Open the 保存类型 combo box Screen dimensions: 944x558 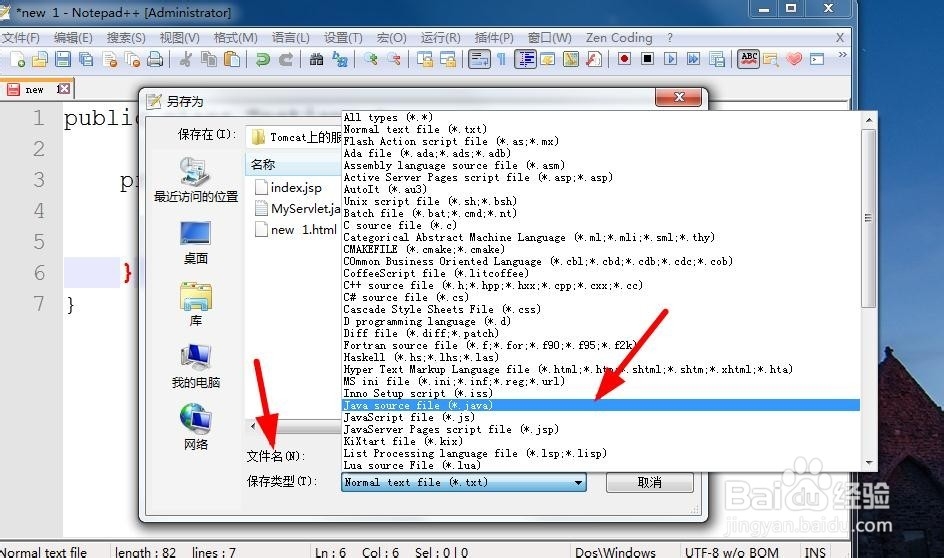click(x=464, y=482)
